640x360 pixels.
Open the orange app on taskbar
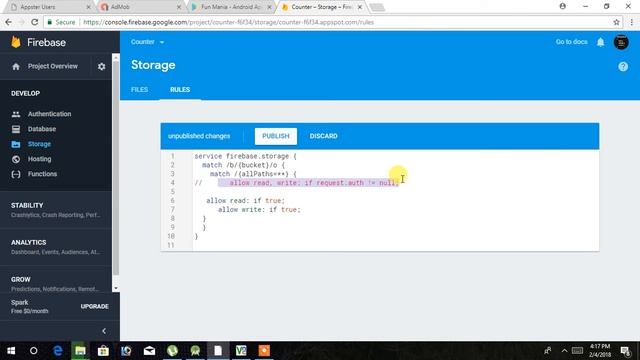coord(264,351)
